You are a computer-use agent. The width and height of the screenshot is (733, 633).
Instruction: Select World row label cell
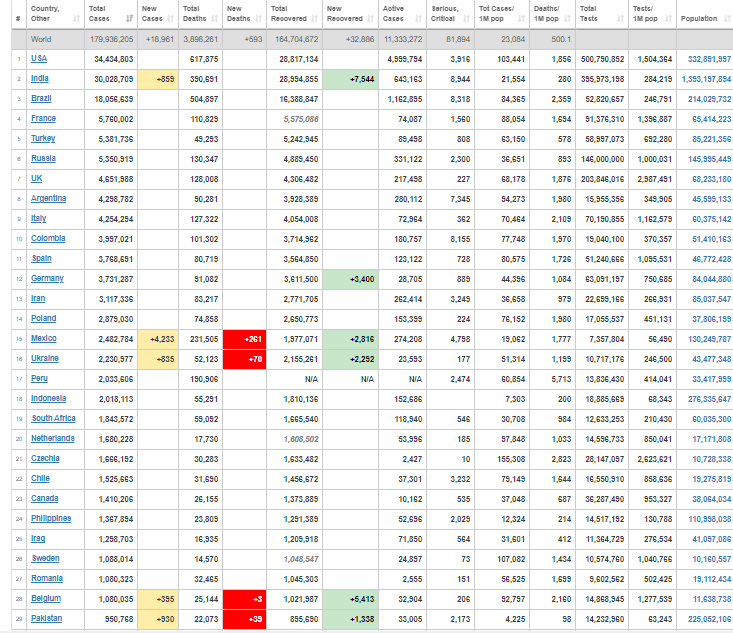pyautogui.click(x=56, y=40)
